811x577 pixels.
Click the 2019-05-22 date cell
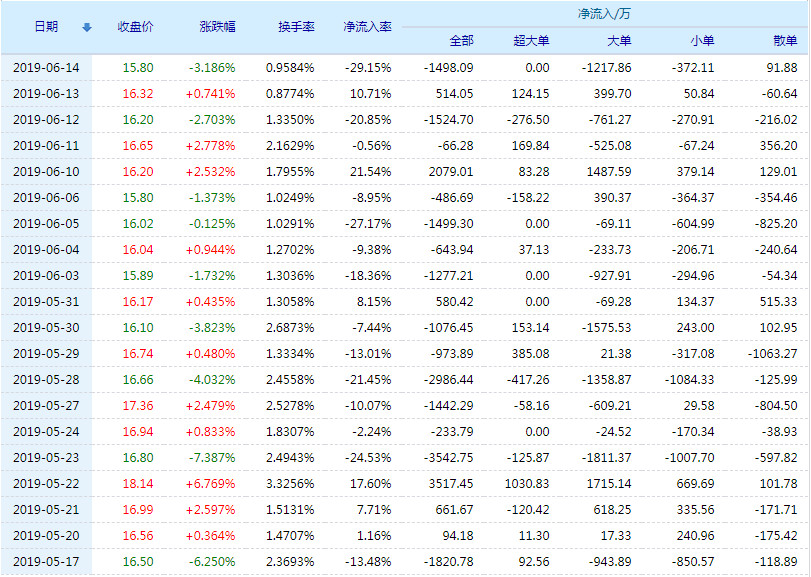[46, 484]
